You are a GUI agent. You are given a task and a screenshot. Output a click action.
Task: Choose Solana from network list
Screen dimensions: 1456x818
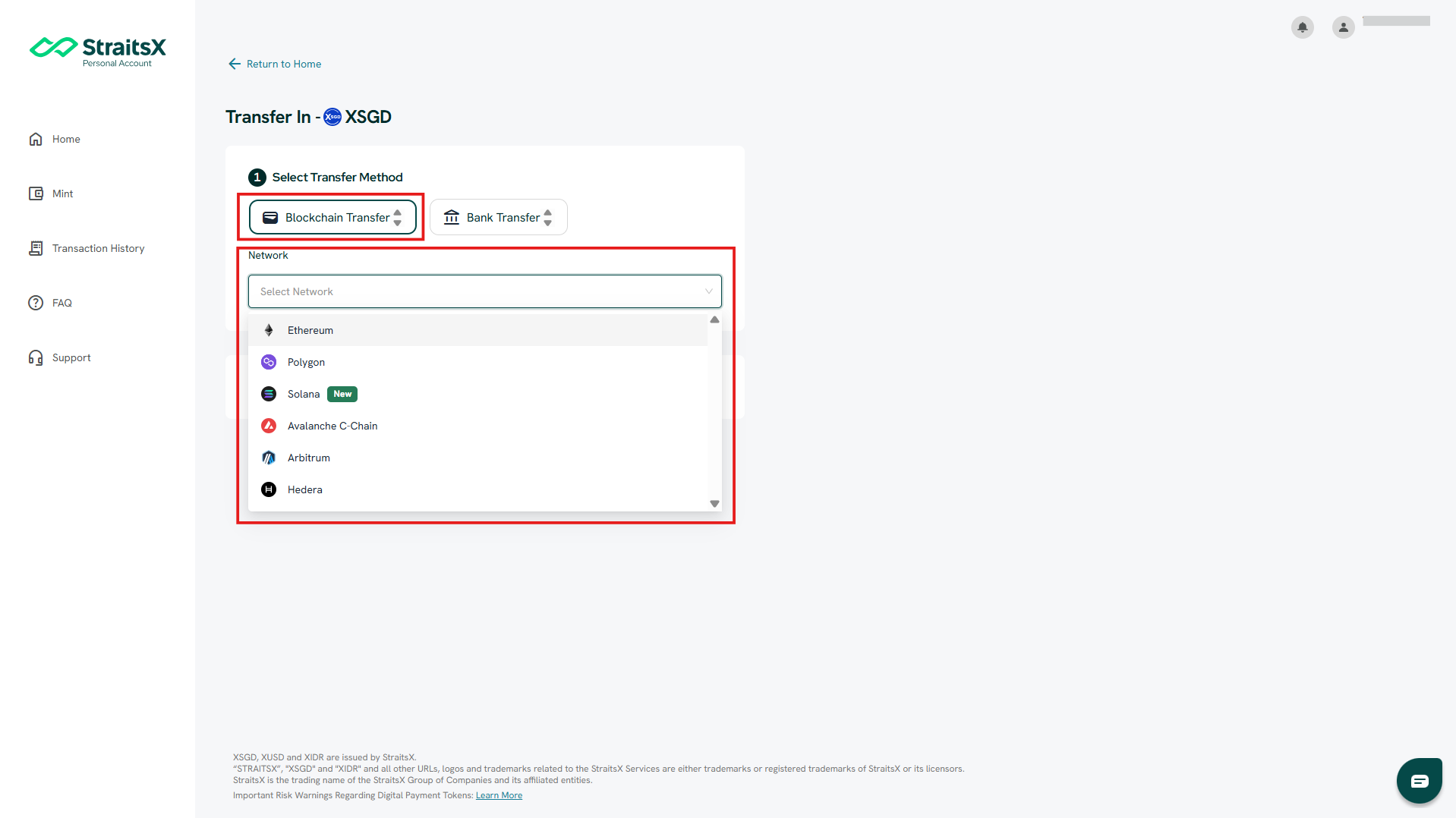coord(478,394)
